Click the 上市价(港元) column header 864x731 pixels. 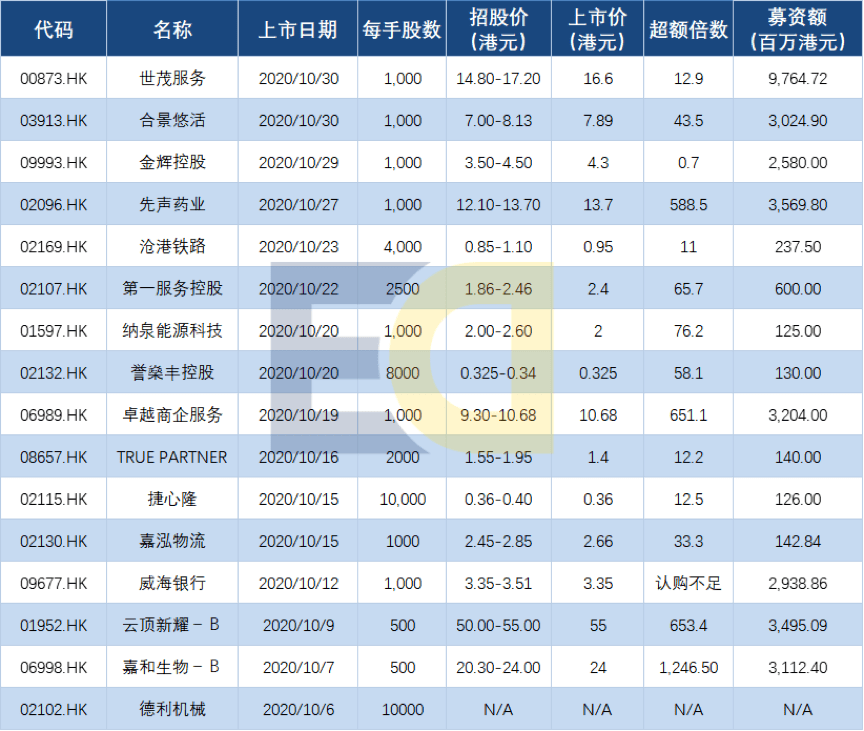[598, 29]
